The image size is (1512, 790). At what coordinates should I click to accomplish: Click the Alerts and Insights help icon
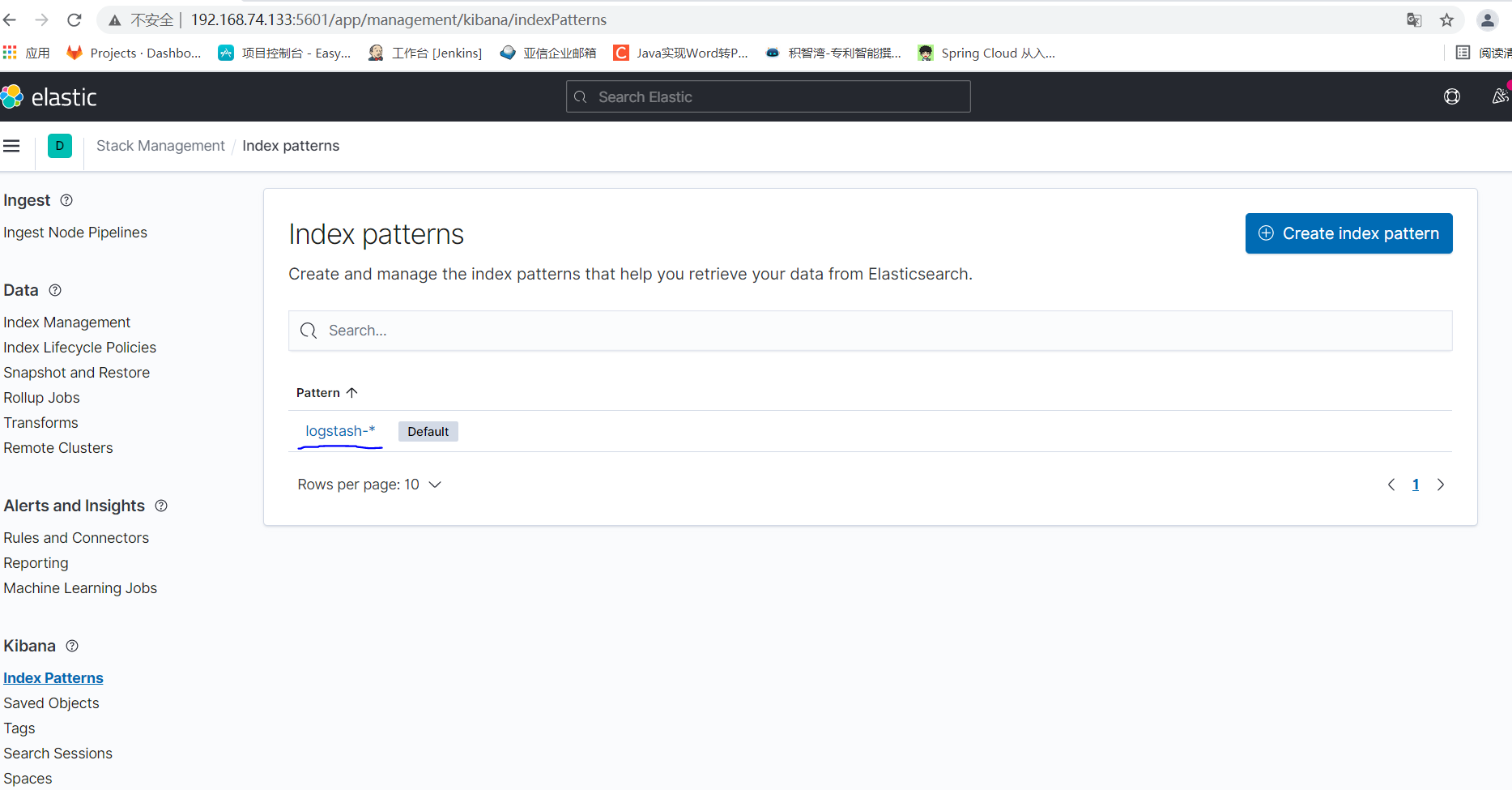pyautogui.click(x=161, y=506)
